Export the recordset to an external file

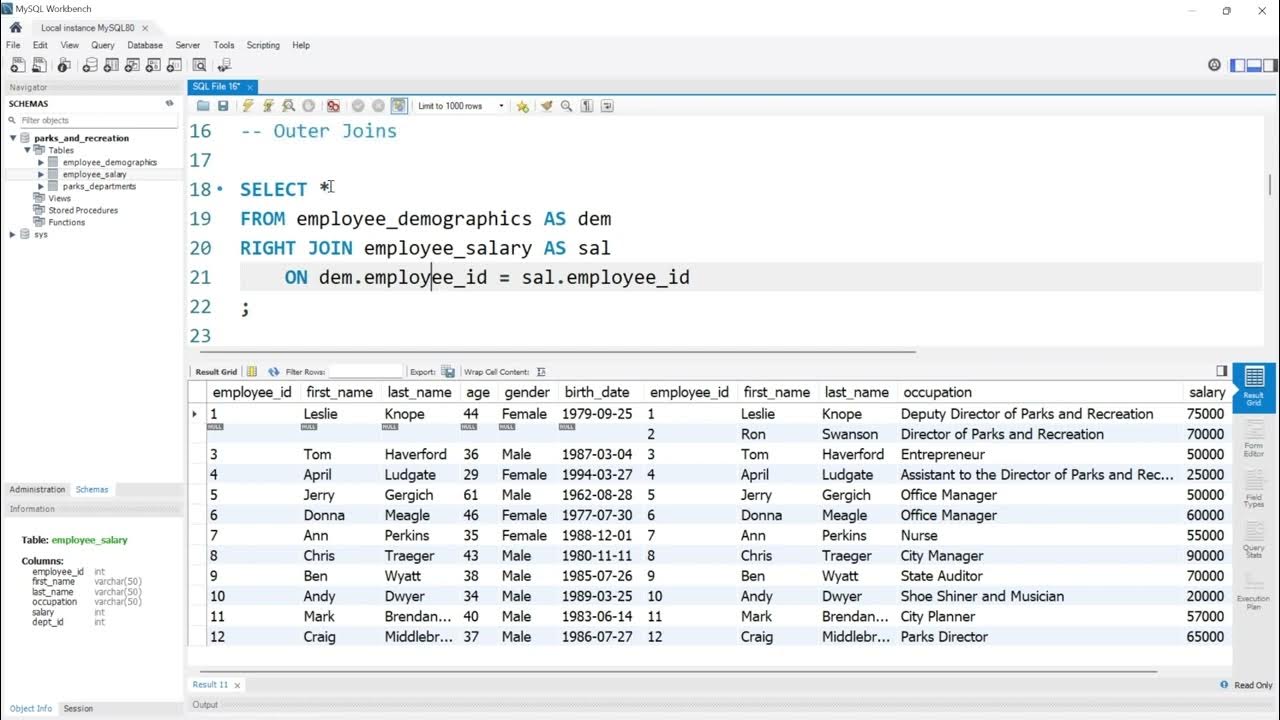coord(448,371)
